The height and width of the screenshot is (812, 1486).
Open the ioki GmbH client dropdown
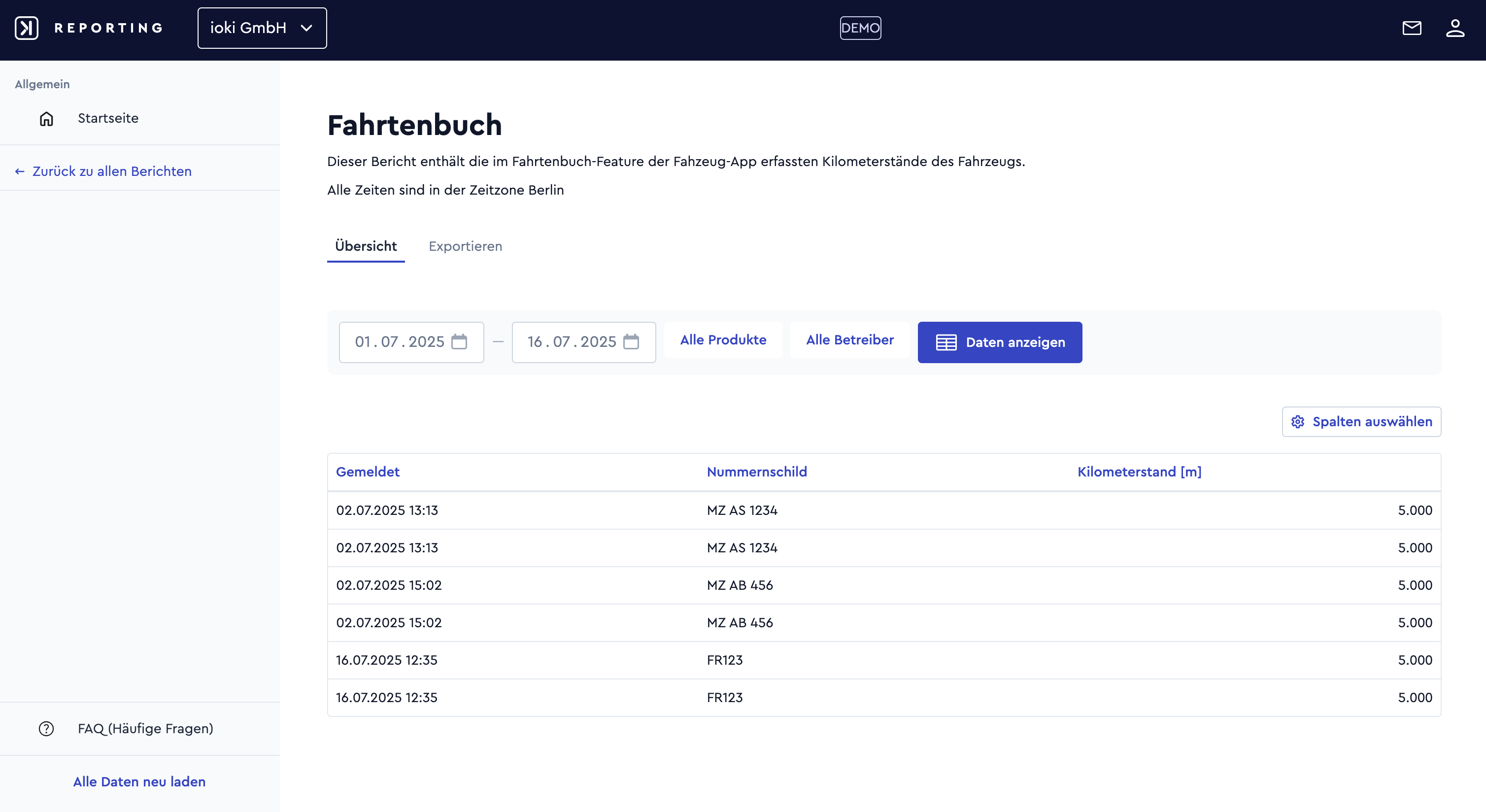pyautogui.click(x=262, y=28)
